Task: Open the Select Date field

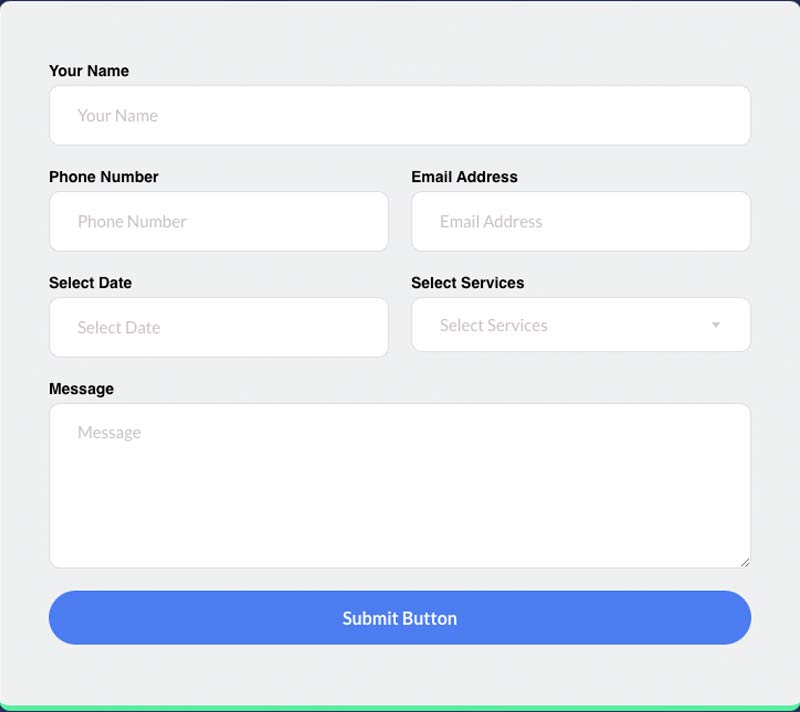Action: [x=218, y=328]
